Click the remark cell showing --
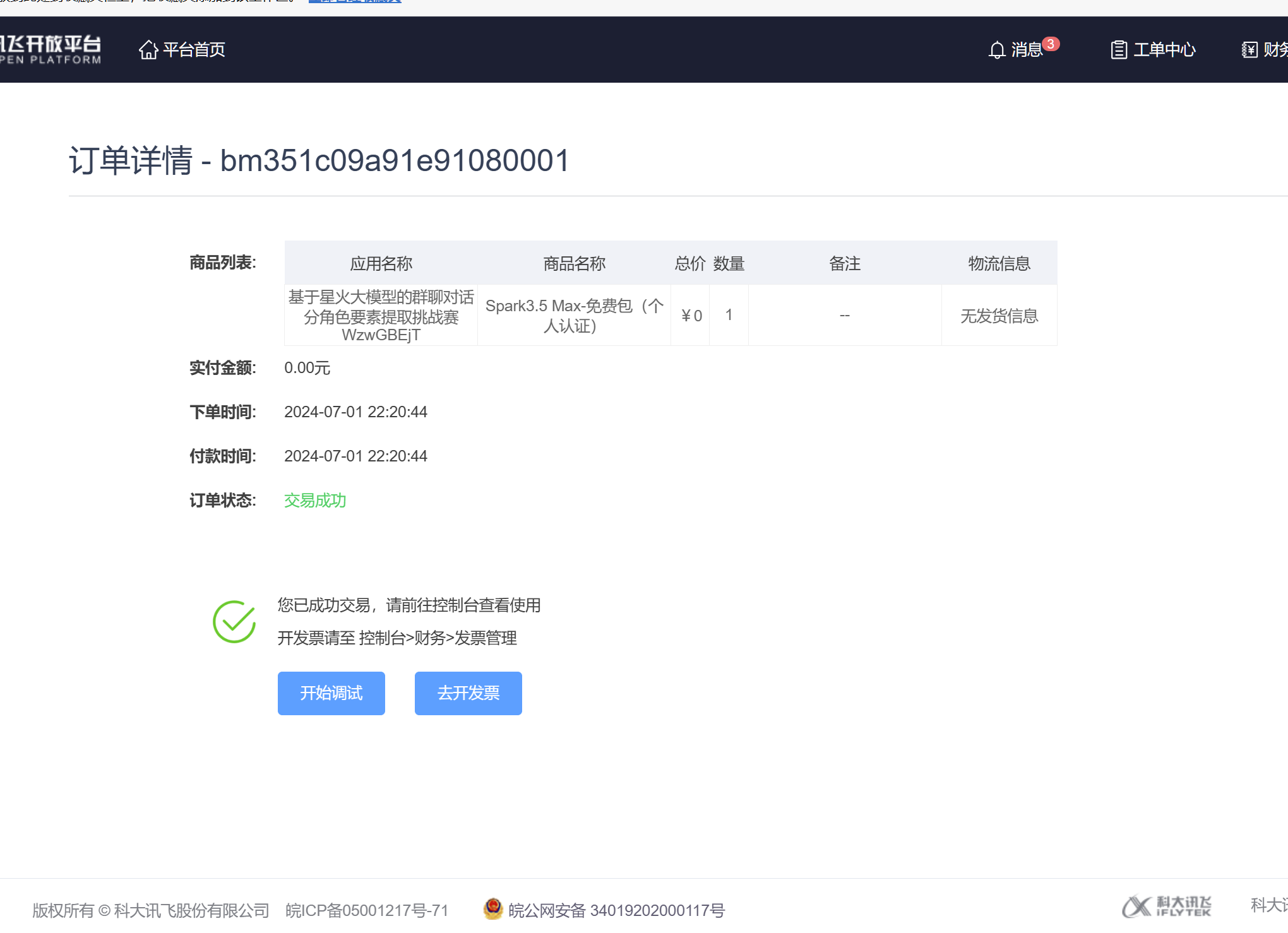Viewport: 1288px width, 933px height. (845, 315)
